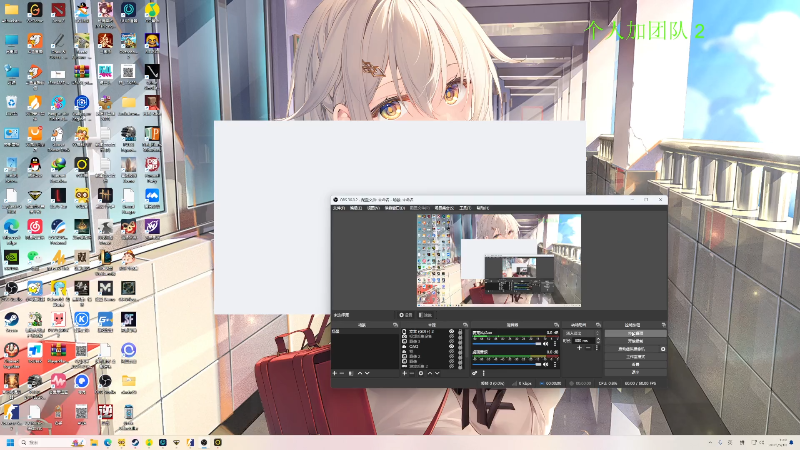
Task: Move scene down using Scenes dock arrow
Action: pyautogui.click(x=367, y=373)
